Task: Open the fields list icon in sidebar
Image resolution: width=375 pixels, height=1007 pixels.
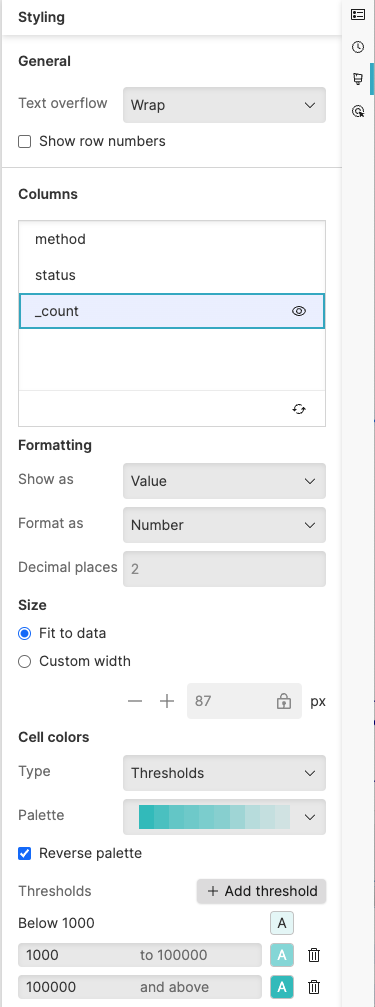Action: 358,15
